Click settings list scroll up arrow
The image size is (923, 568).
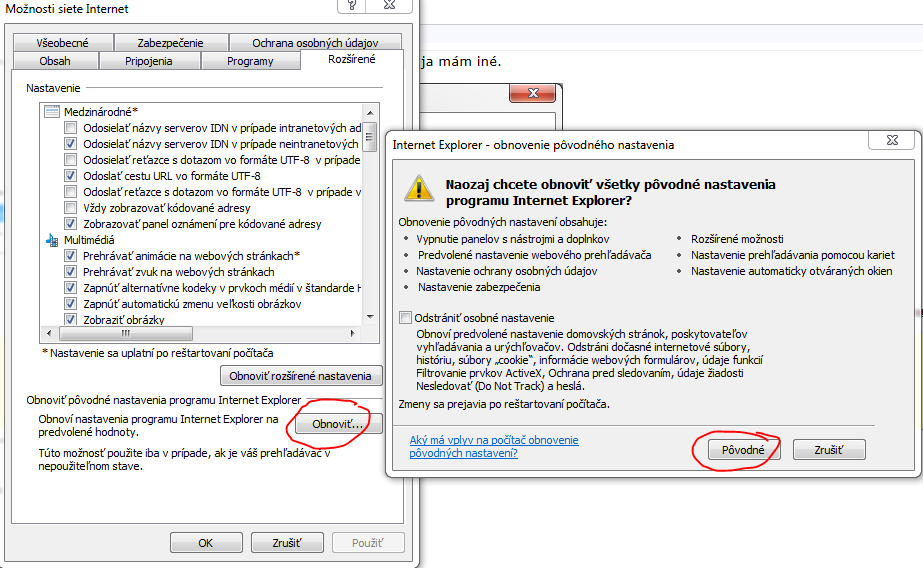pyautogui.click(x=370, y=112)
